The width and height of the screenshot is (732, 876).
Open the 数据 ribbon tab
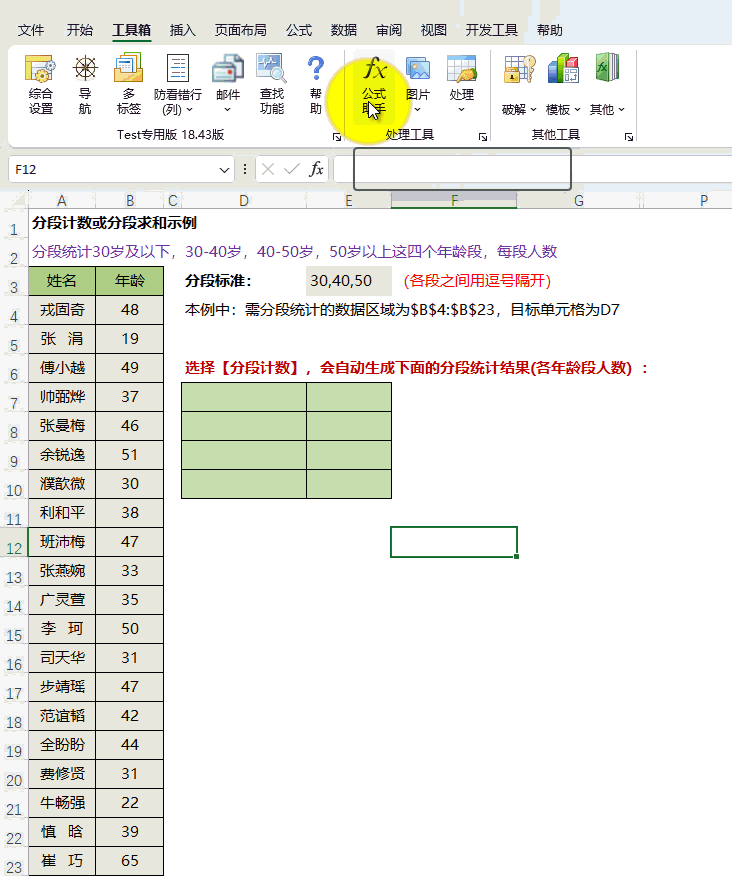(344, 30)
